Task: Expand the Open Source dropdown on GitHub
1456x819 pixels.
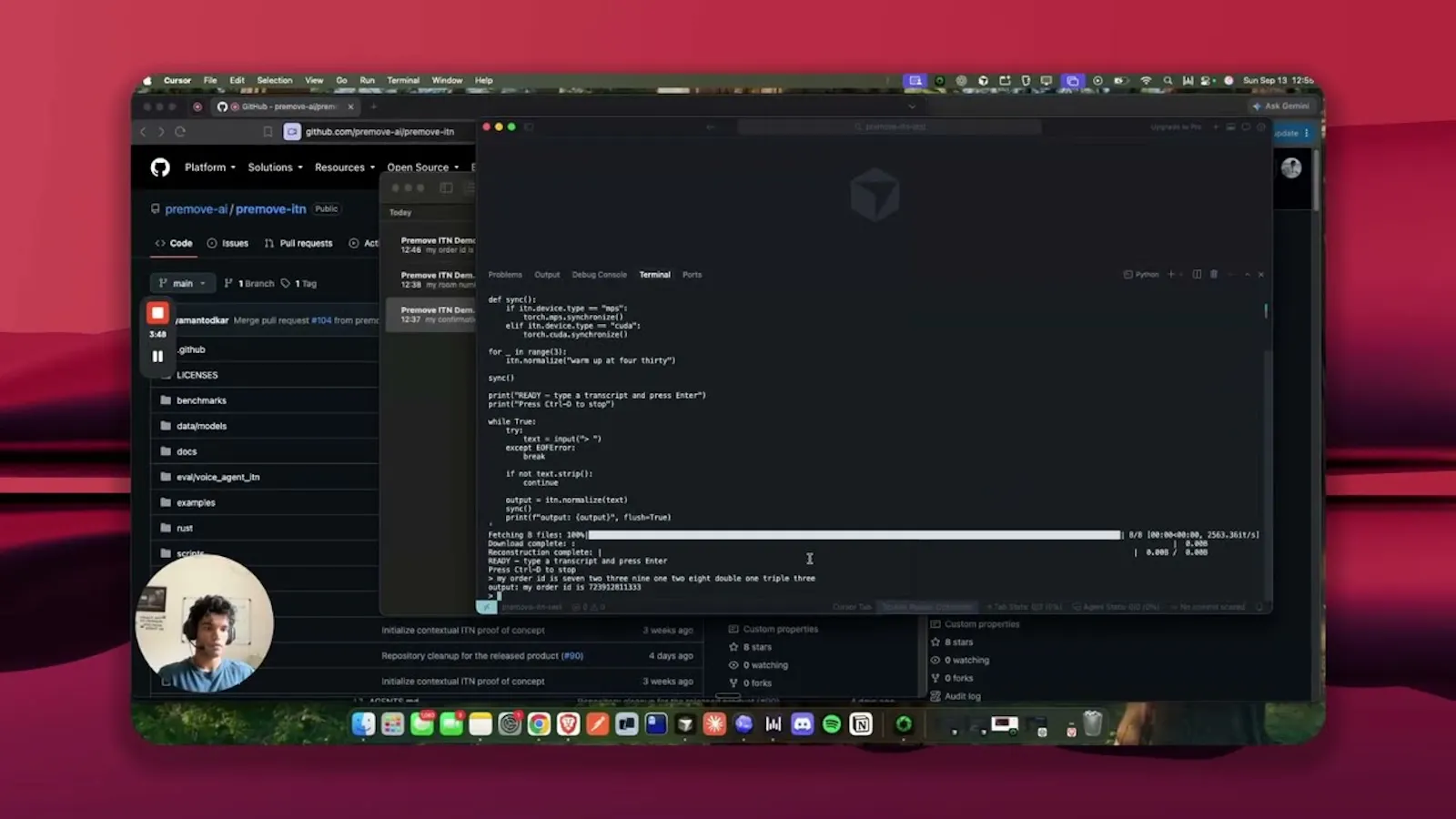Action: click(x=422, y=167)
